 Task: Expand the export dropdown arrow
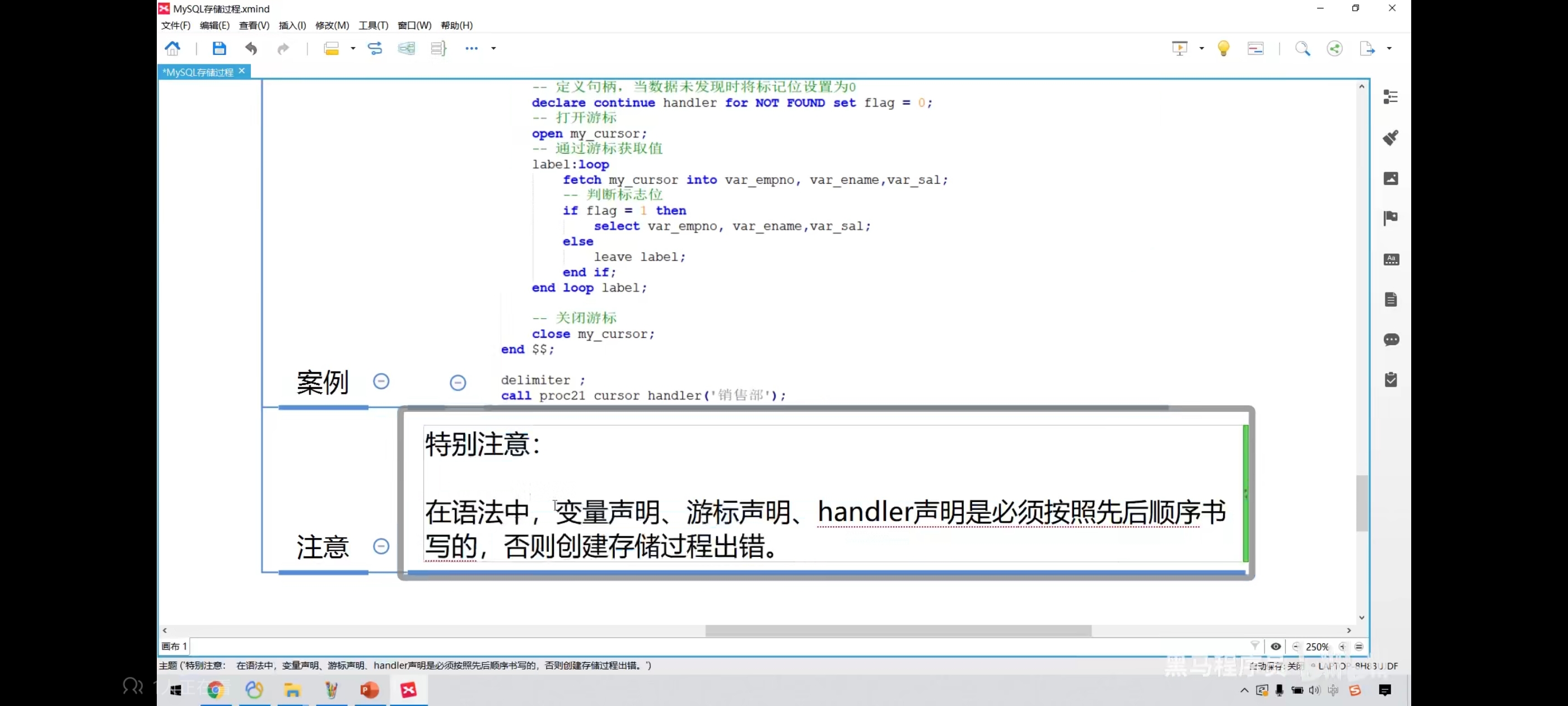pos(1389,48)
